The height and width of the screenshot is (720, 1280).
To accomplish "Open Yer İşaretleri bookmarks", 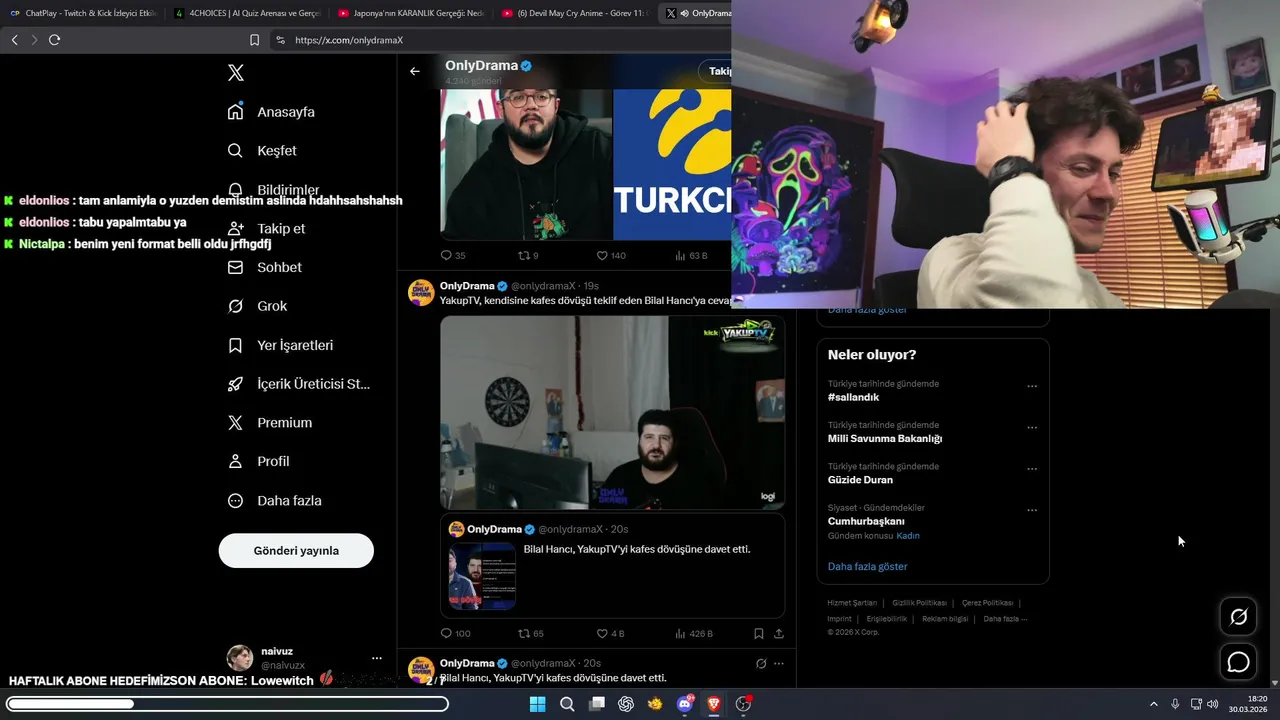I will [x=280, y=345].
